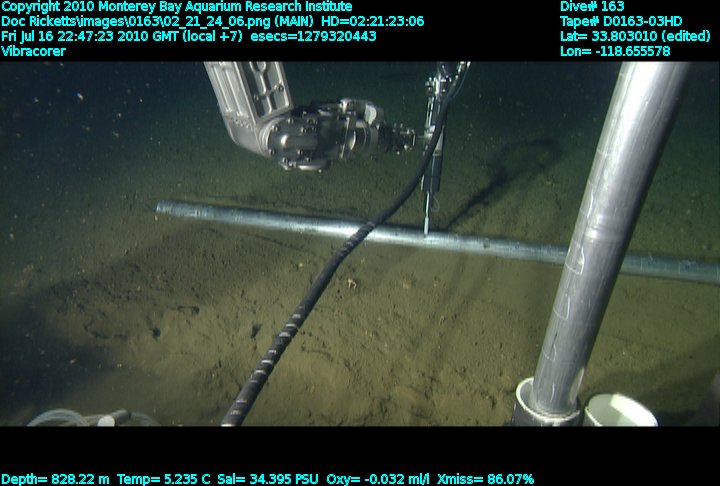The image size is (720, 486).
Task: Click the 'Sal= 34.395 PSU' reading
Action: coord(268,479)
